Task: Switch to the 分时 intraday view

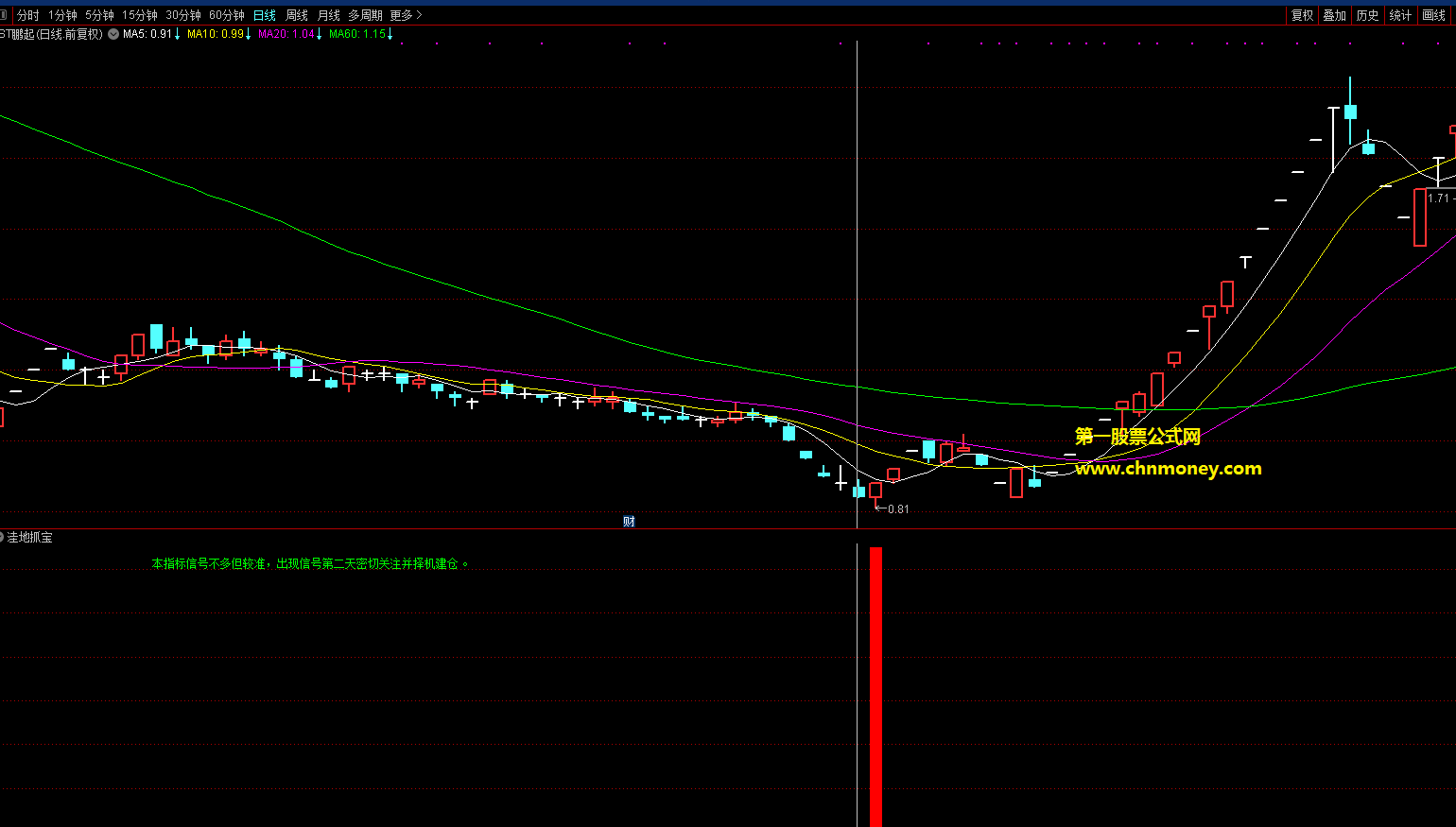Action: tap(28, 15)
